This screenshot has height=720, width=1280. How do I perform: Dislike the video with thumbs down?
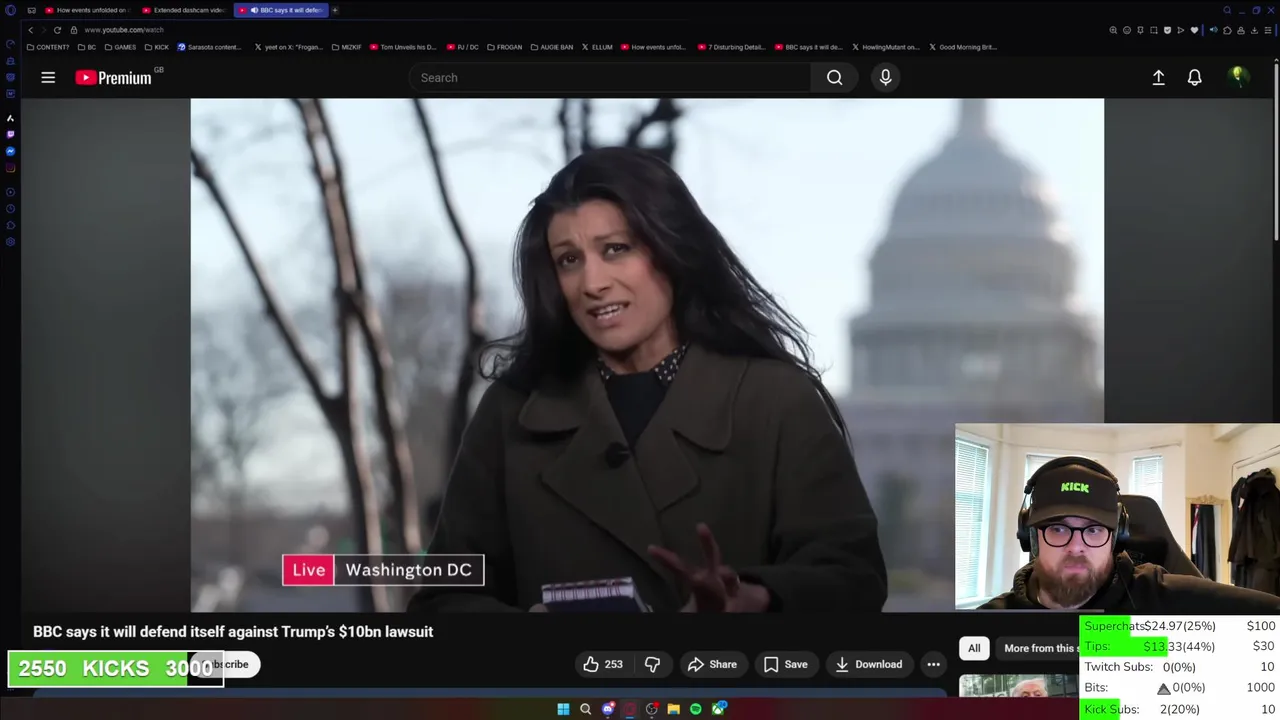pos(652,664)
